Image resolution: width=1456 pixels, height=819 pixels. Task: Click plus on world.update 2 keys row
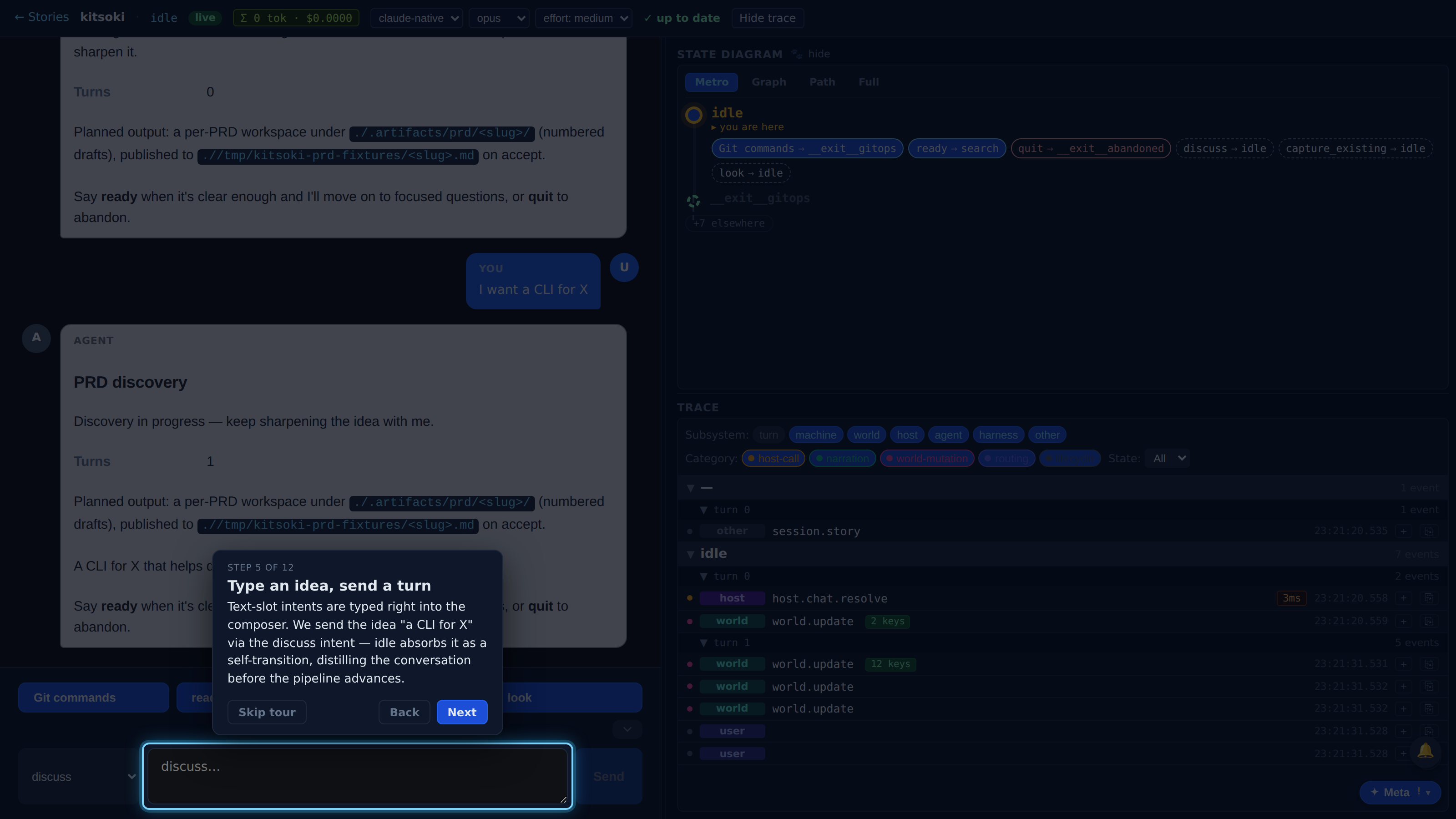pos(1403,621)
